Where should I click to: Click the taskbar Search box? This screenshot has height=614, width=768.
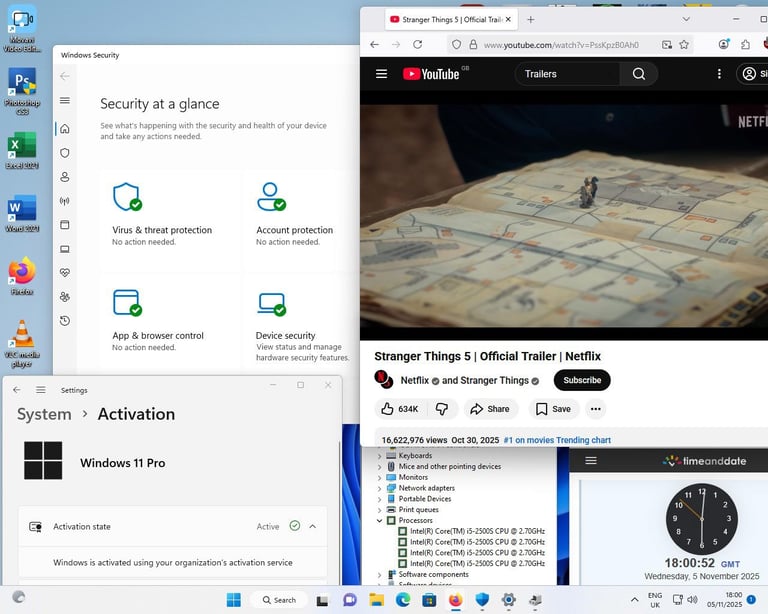click(x=279, y=600)
